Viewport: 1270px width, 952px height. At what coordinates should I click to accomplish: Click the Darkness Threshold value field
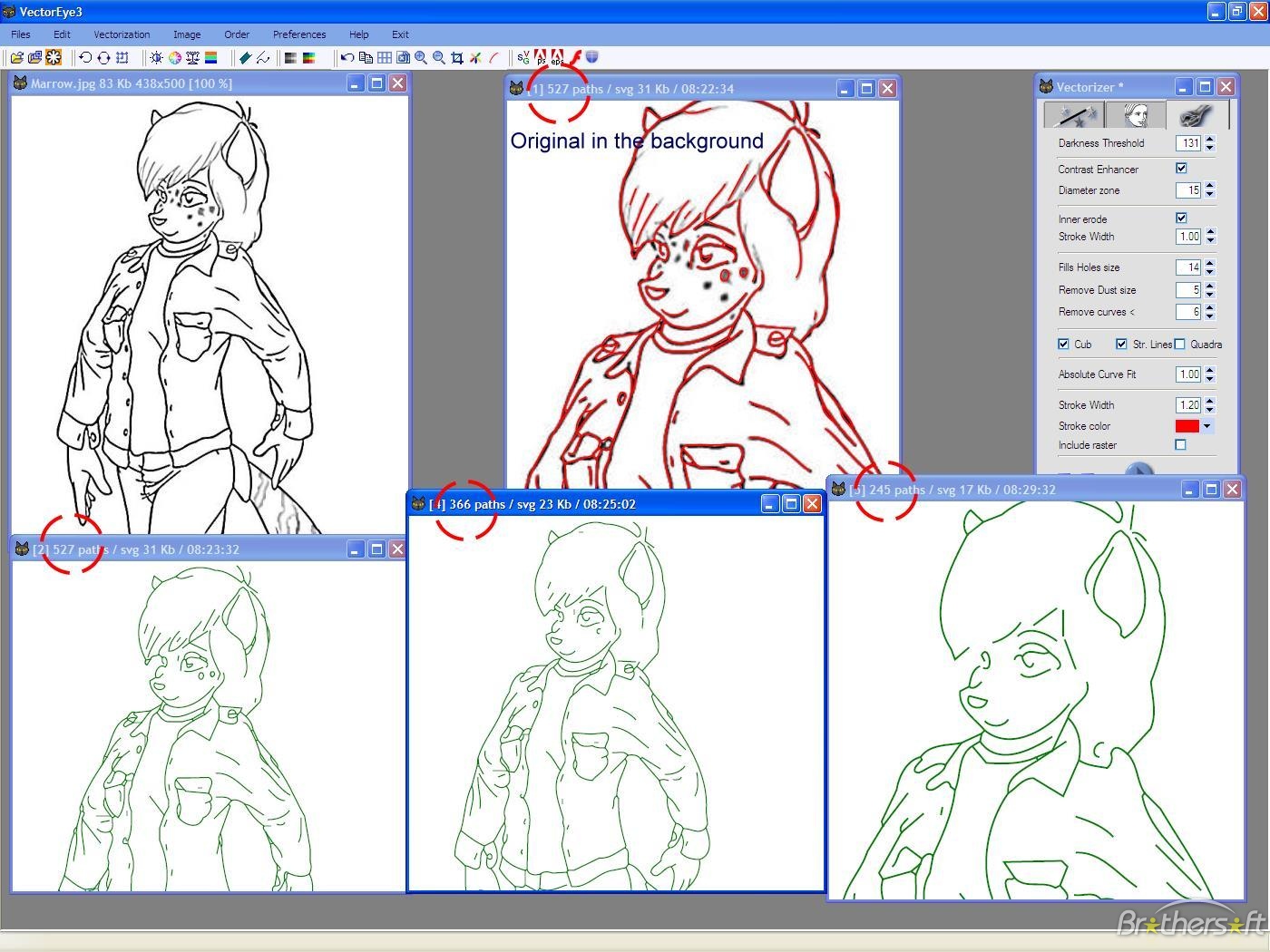click(x=1188, y=143)
